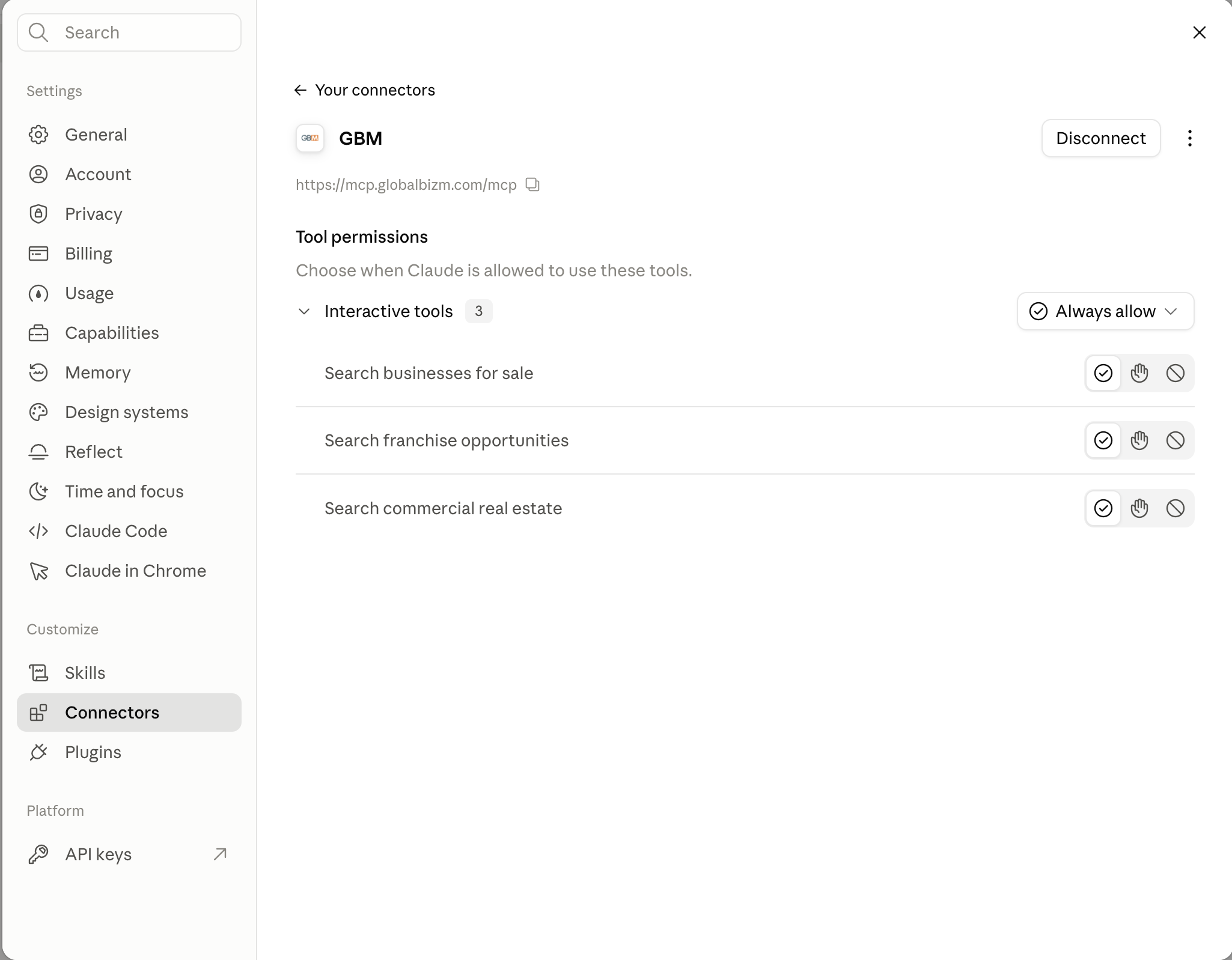Image resolution: width=1232 pixels, height=960 pixels.
Task: Click the Interactive tools count badge 3
Action: (478, 311)
